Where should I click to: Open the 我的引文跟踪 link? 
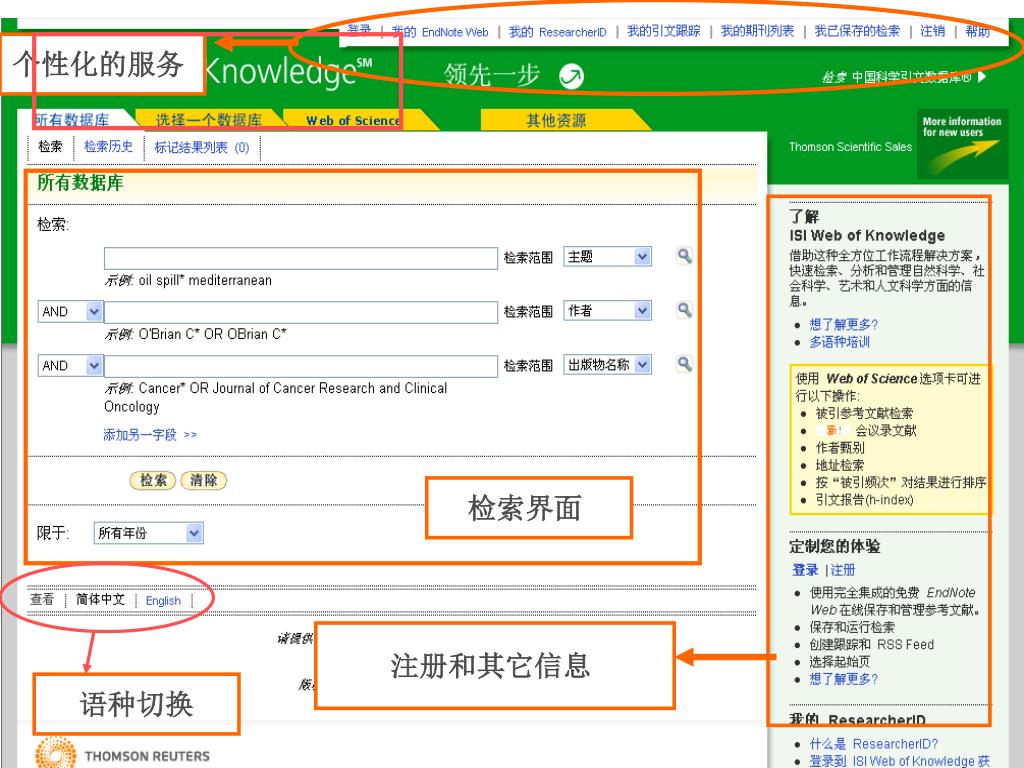pos(664,31)
